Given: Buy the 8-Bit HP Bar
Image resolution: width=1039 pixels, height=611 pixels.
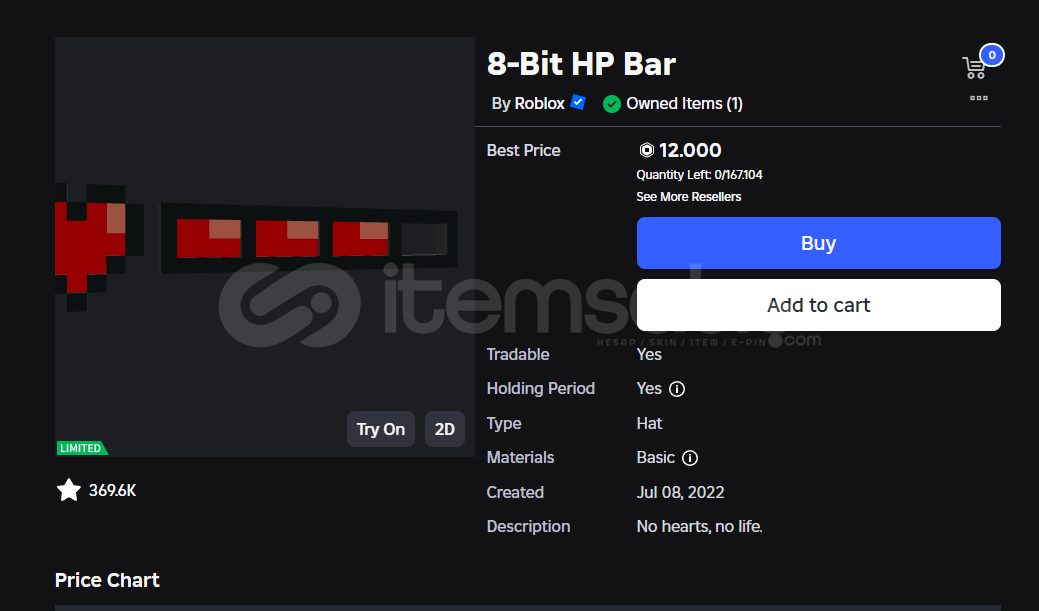Looking at the screenshot, I should click(818, 243).
